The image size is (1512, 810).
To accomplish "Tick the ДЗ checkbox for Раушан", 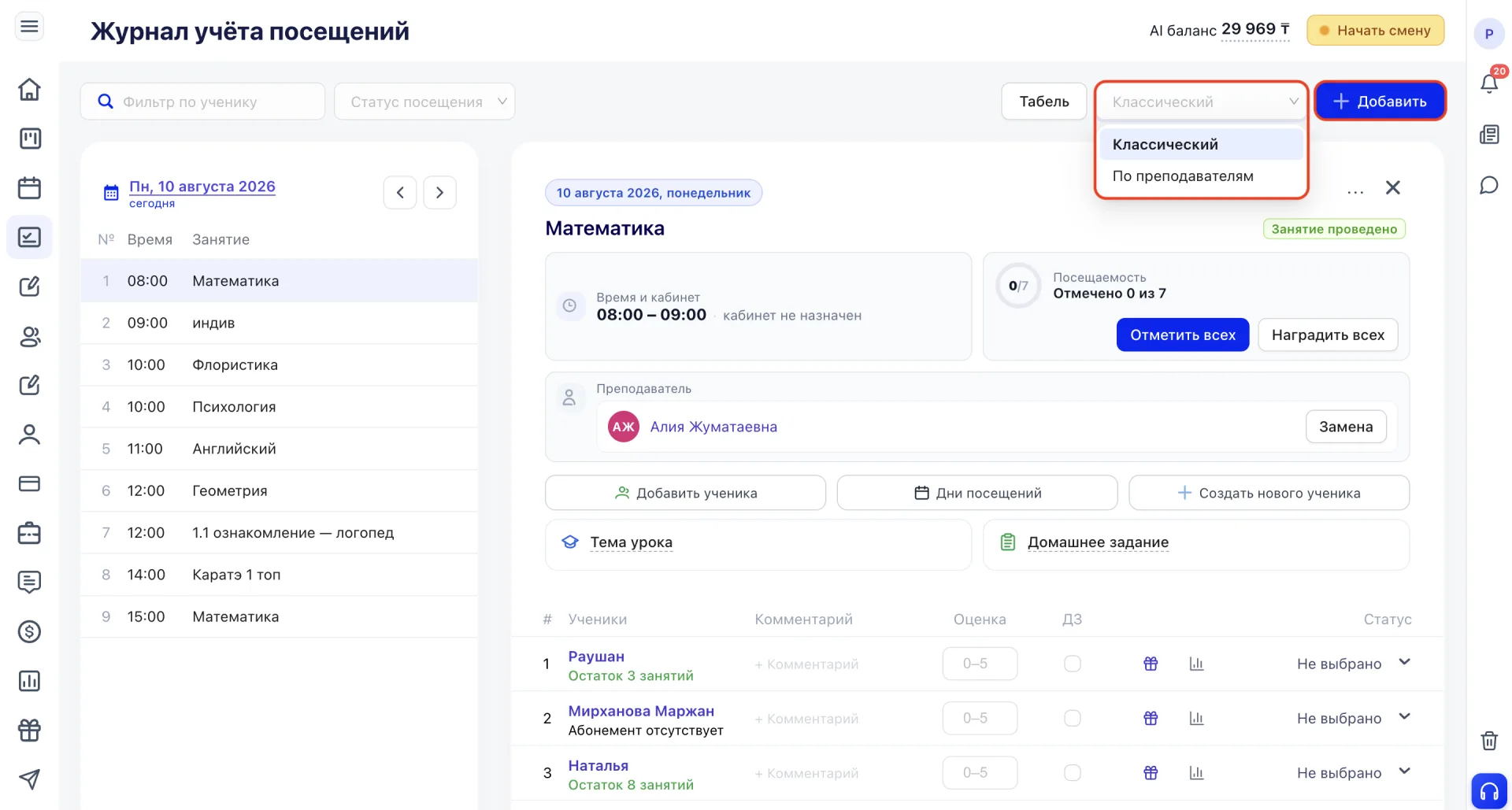I will click(x=1072, y=664).
